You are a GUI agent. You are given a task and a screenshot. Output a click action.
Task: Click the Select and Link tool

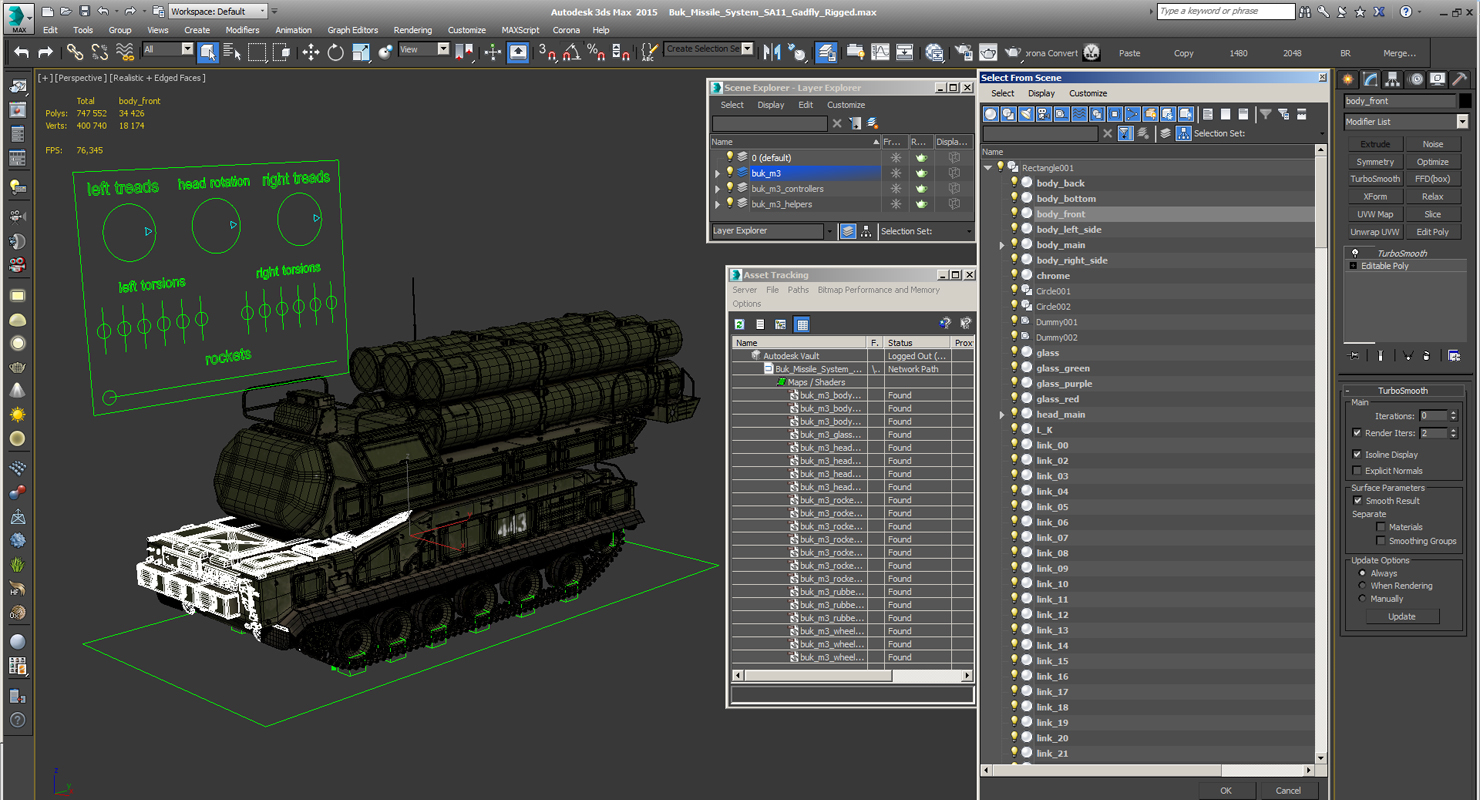pos(75,52)
